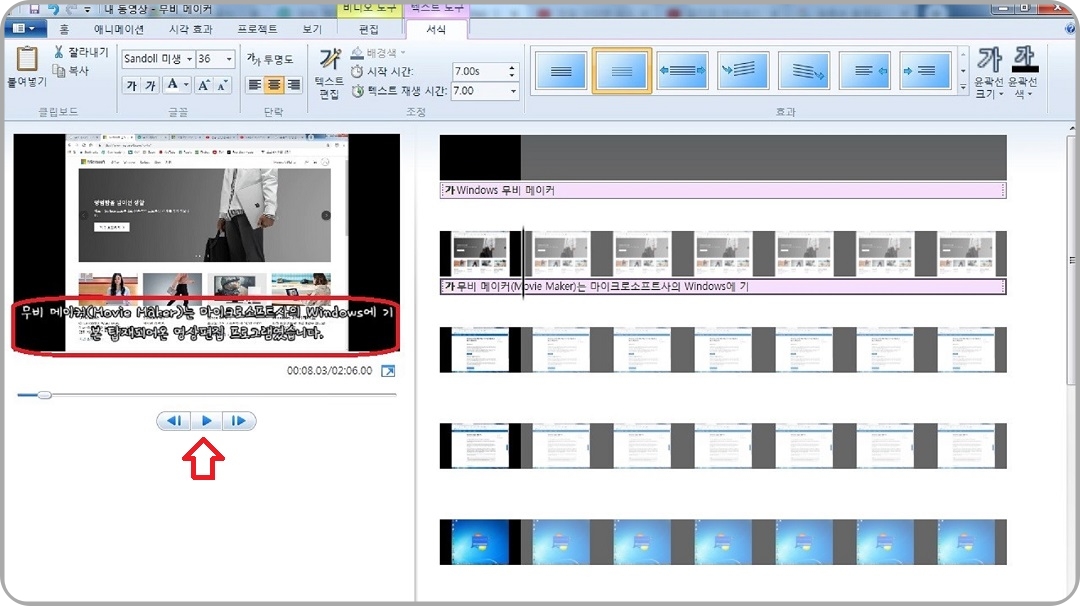Screen dimensions: 1080x606
Task: Select the 'Windows 무비 메이커' title caption strip
Action: point(723,190)
